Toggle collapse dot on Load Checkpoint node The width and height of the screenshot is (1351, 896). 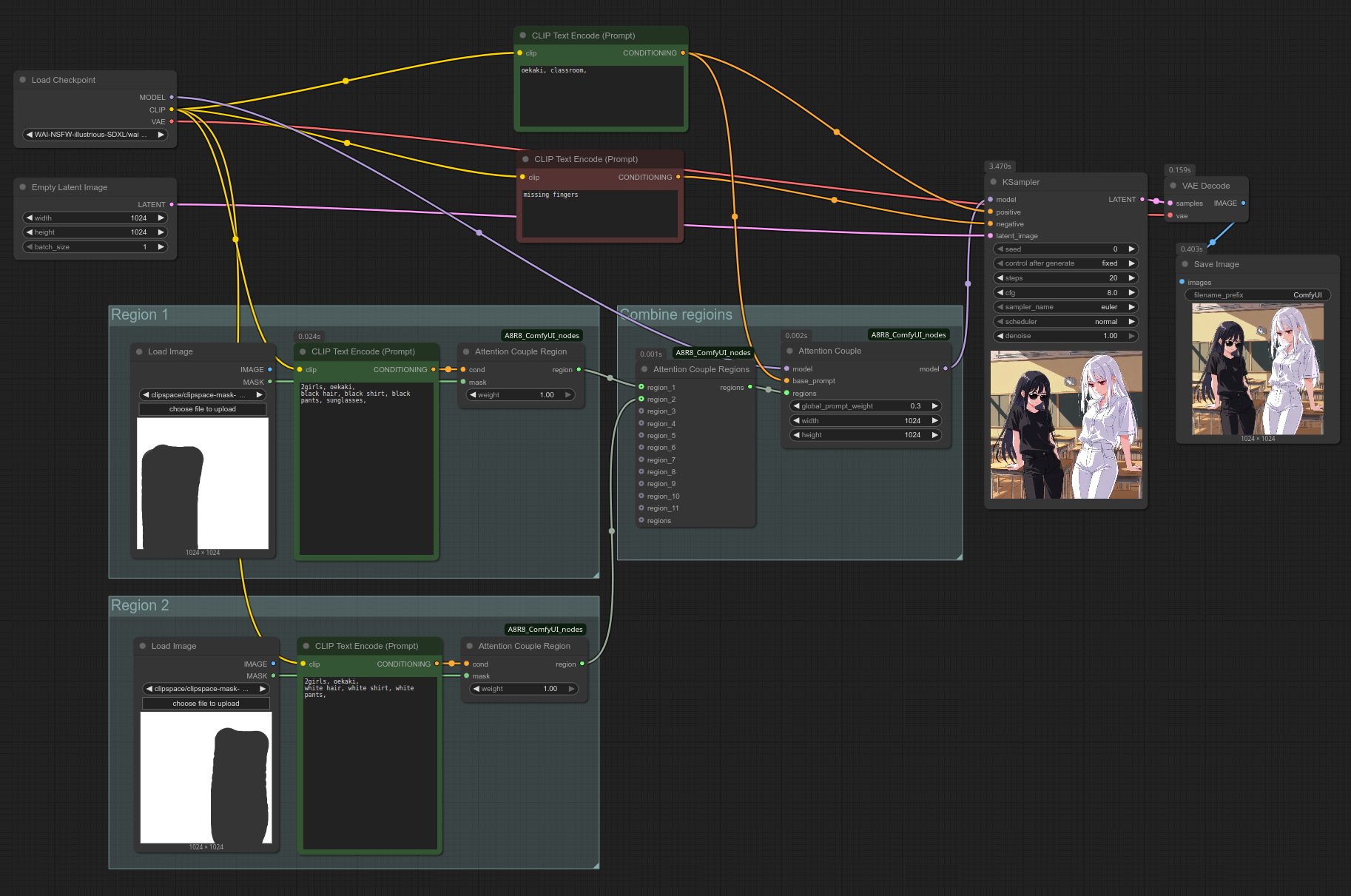23,80
